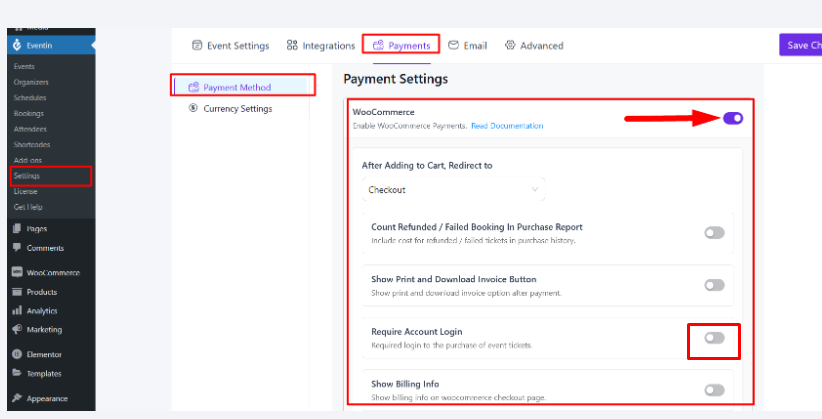Switch to the Integrations tab
The height and width of the screenshot is (419, 822).
[x=321, y=46]
